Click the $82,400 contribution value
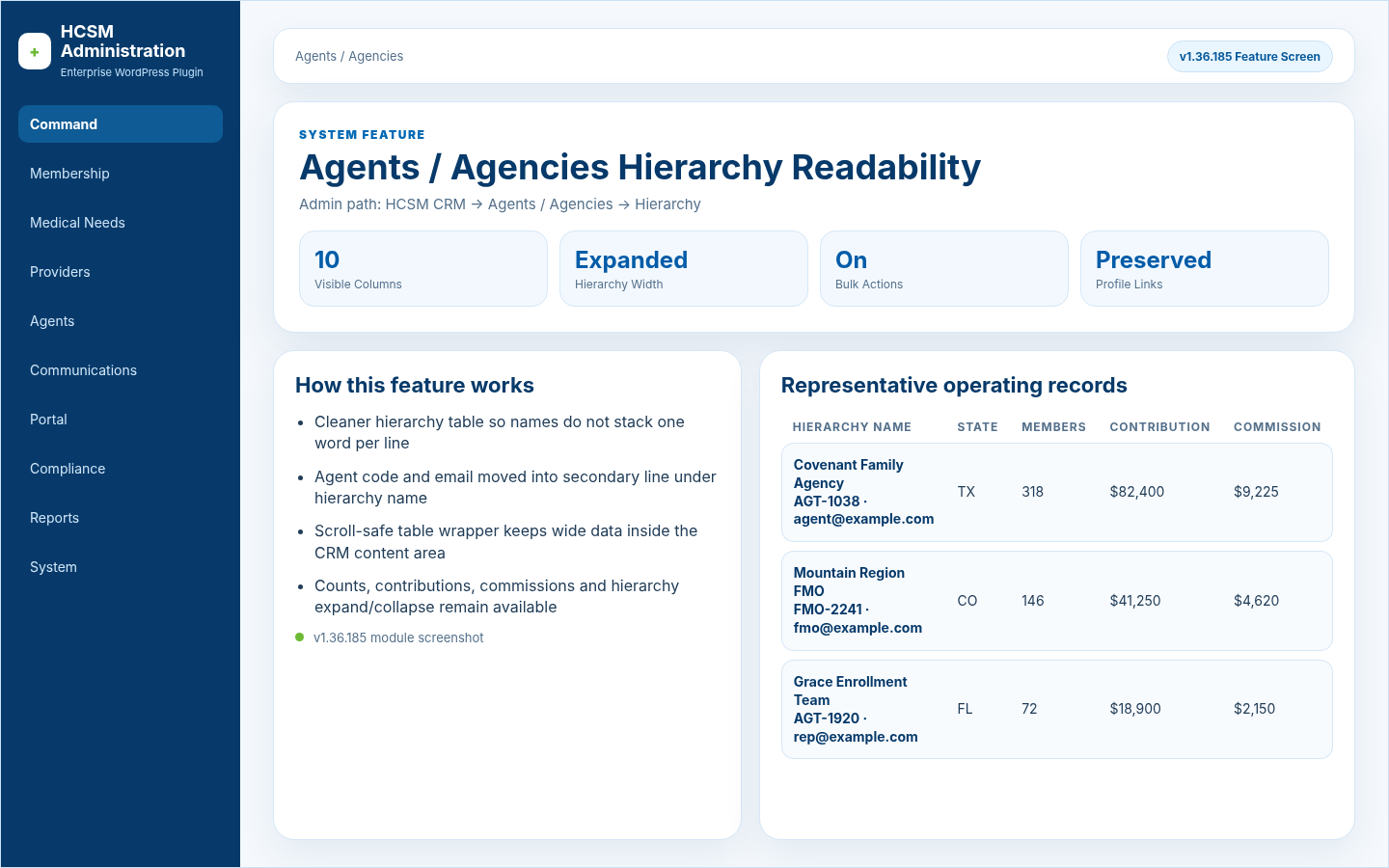 [x=1136, y=492]
